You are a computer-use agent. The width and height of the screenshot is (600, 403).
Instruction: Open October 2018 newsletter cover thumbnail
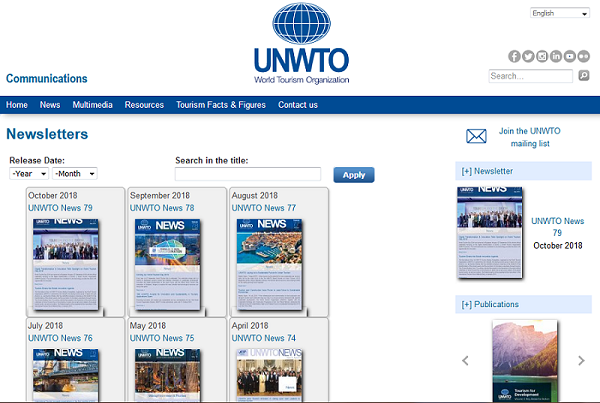coord(65,264)
